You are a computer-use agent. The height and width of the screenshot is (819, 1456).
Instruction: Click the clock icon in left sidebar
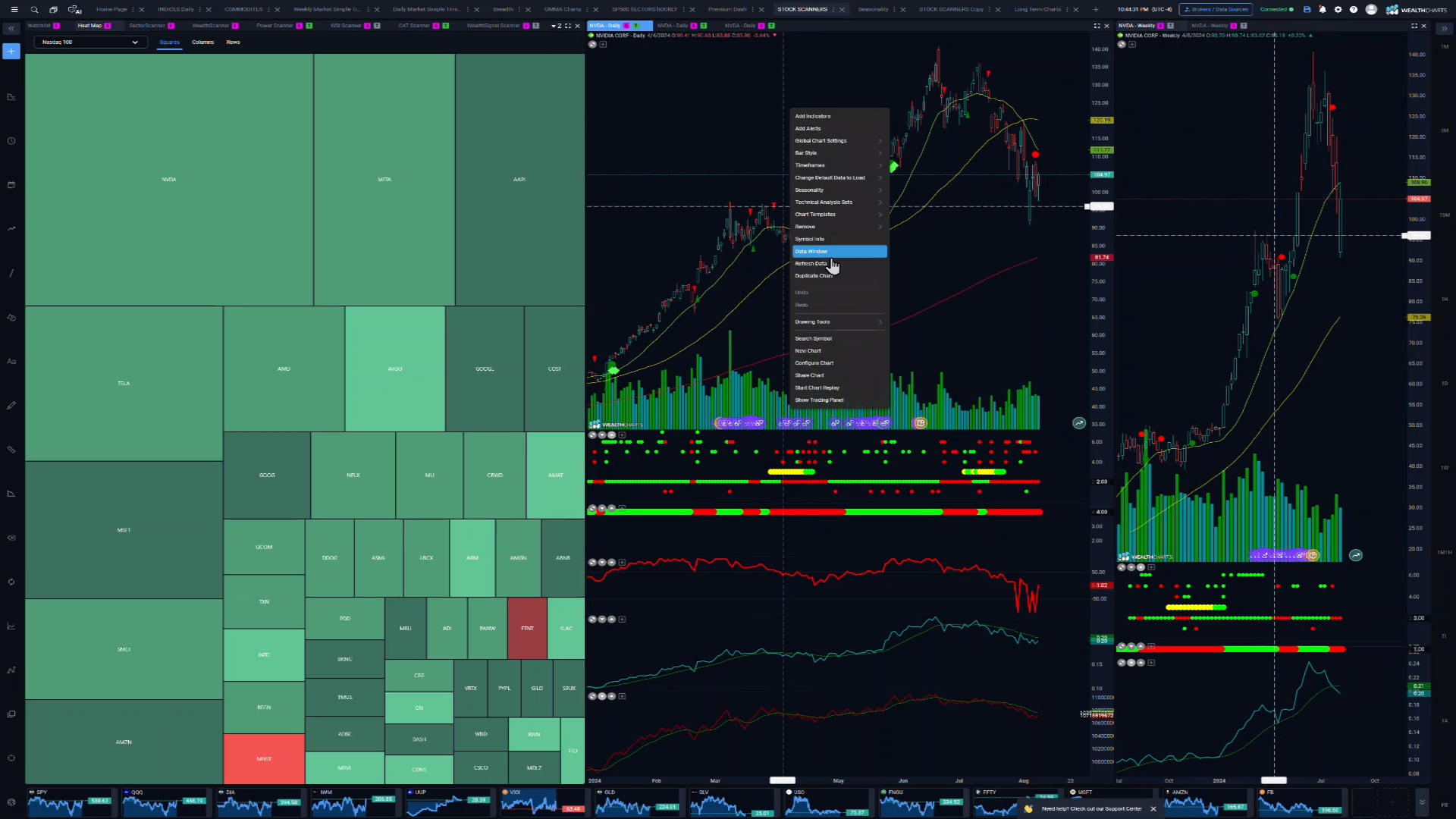coord(11,141)
